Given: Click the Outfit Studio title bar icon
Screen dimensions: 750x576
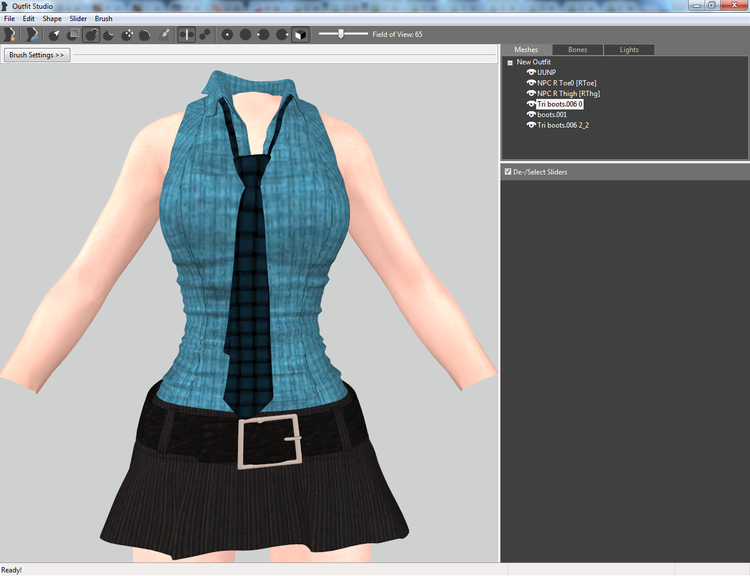Looking at the screenshot, I should pyautogui.click(x=5, y=6).
